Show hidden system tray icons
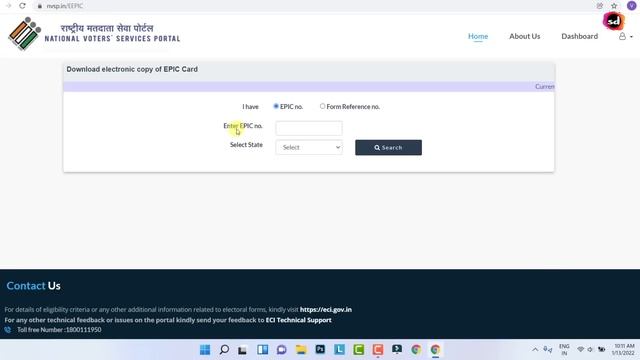The image size is (640, 360). [535, 349]
